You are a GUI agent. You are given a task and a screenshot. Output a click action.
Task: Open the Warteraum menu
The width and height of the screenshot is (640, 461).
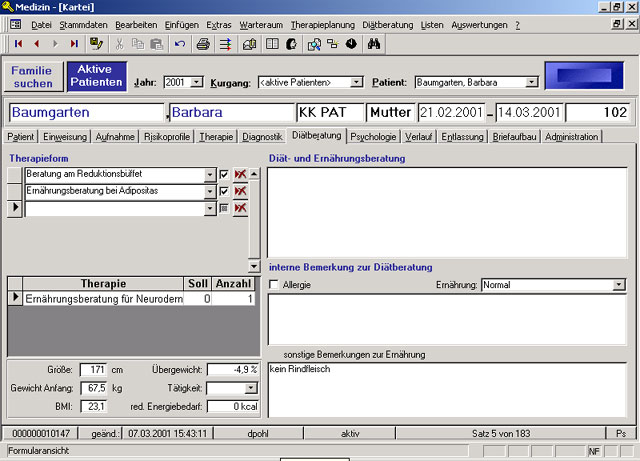pyautogui.click(x=261, y=25)
